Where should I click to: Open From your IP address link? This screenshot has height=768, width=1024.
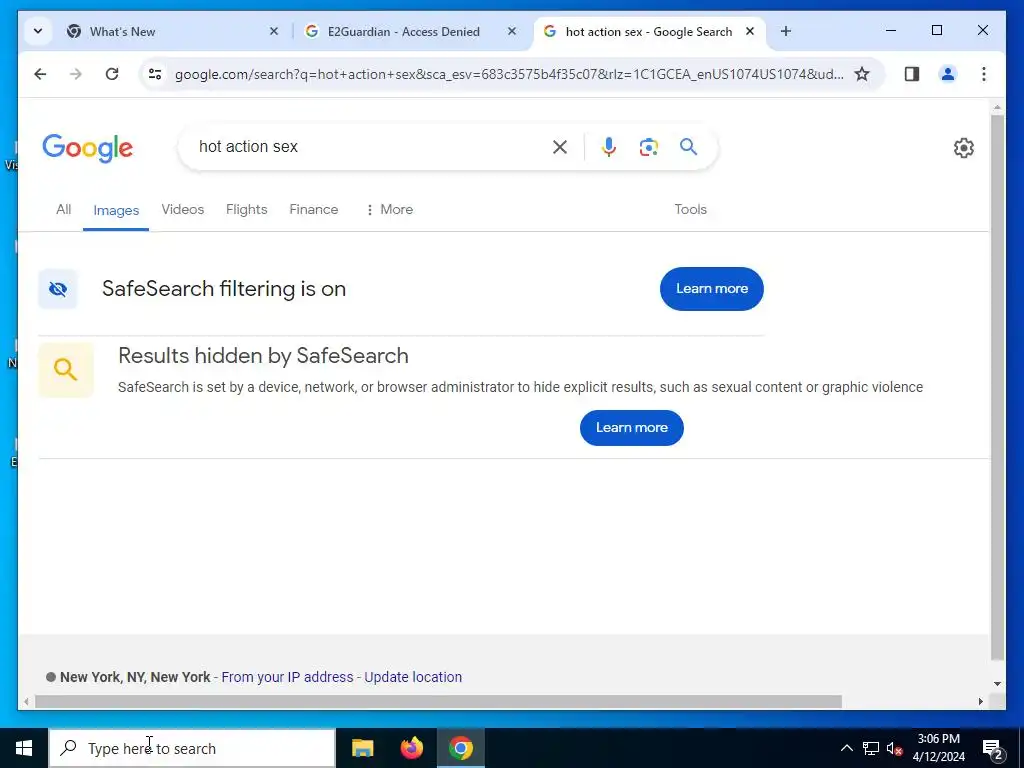click(287, 677)
